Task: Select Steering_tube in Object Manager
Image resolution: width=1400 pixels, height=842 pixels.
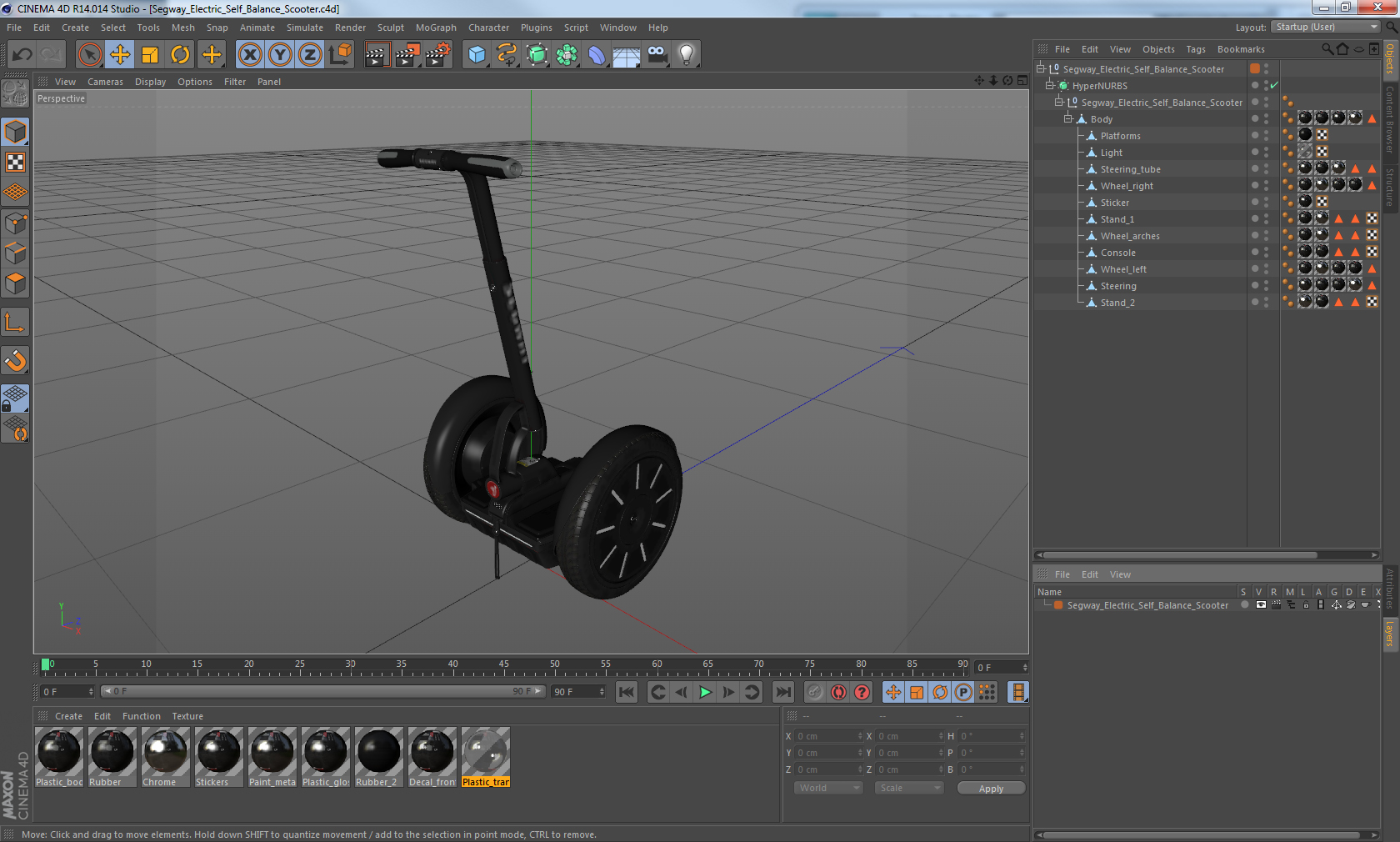Action: pyautogui.click(x=1130, y=168)
